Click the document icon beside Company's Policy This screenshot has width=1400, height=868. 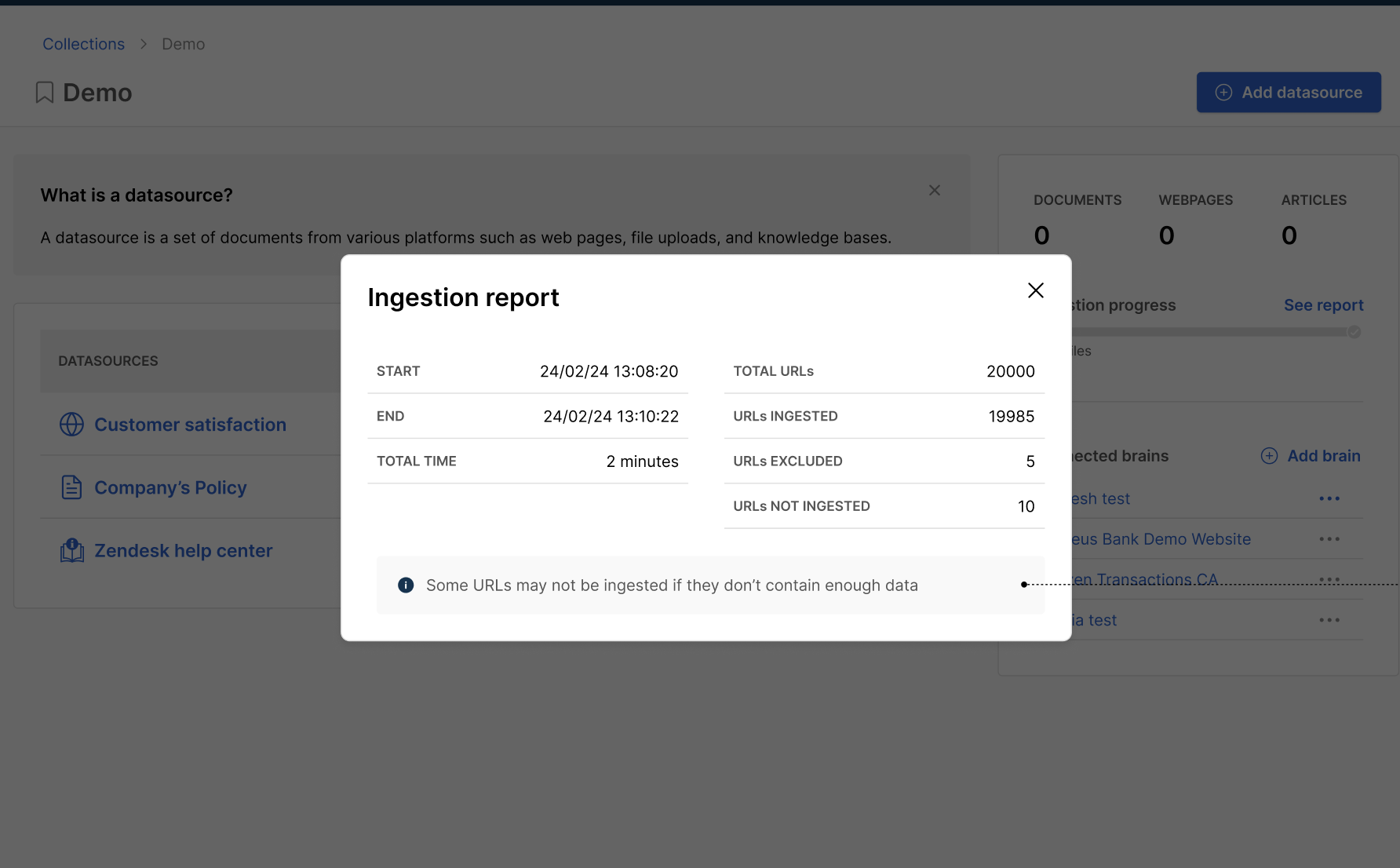[71, 487]
